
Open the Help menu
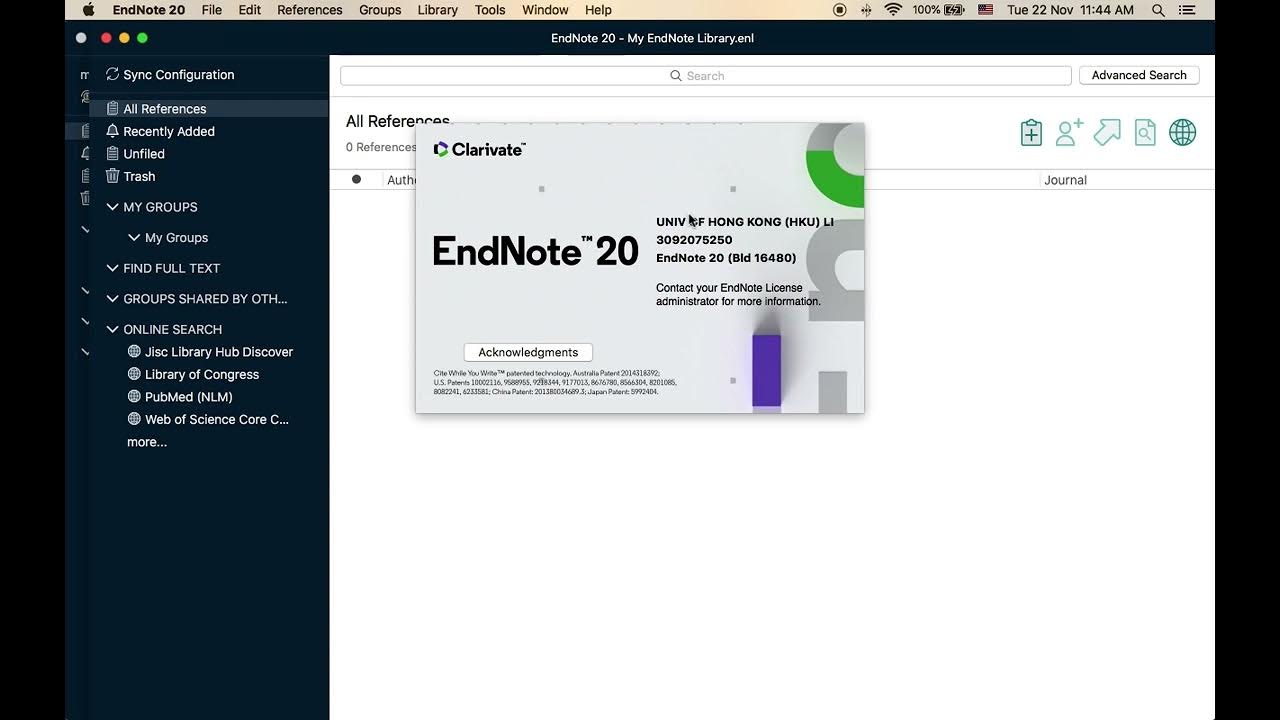point(598,10)
